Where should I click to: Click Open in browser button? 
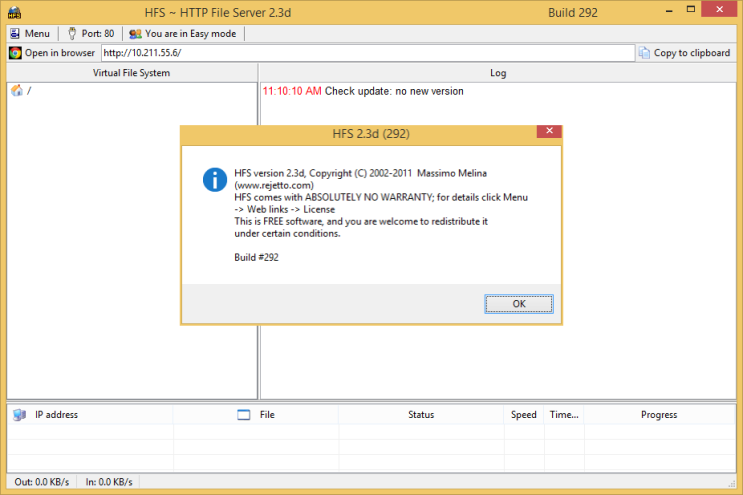point(52,53)
